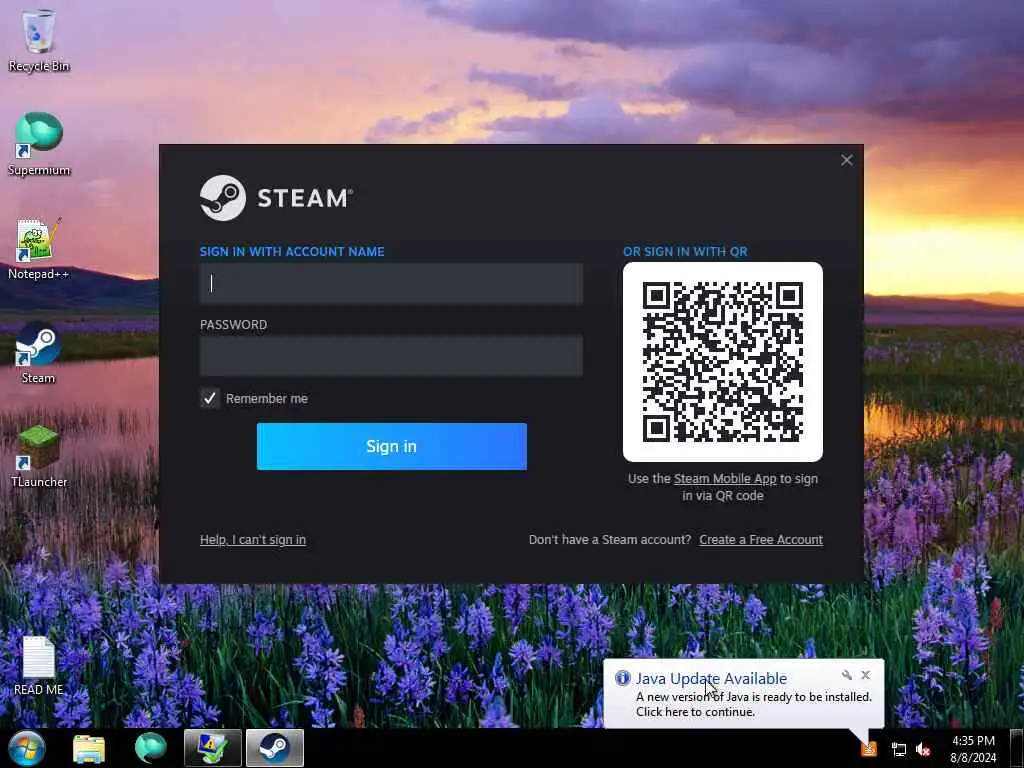
Task: Select the READ ME file on desktop
Action: coord(39,665)
